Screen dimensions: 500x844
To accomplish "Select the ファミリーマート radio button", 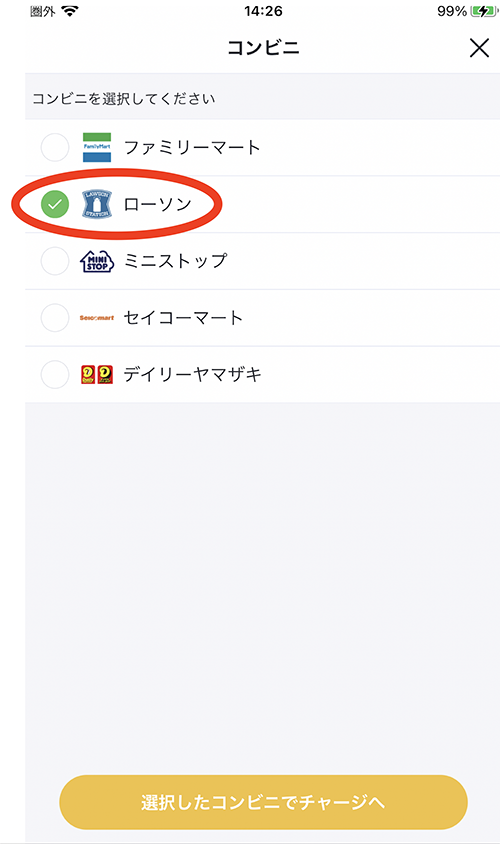I will 55,147.
